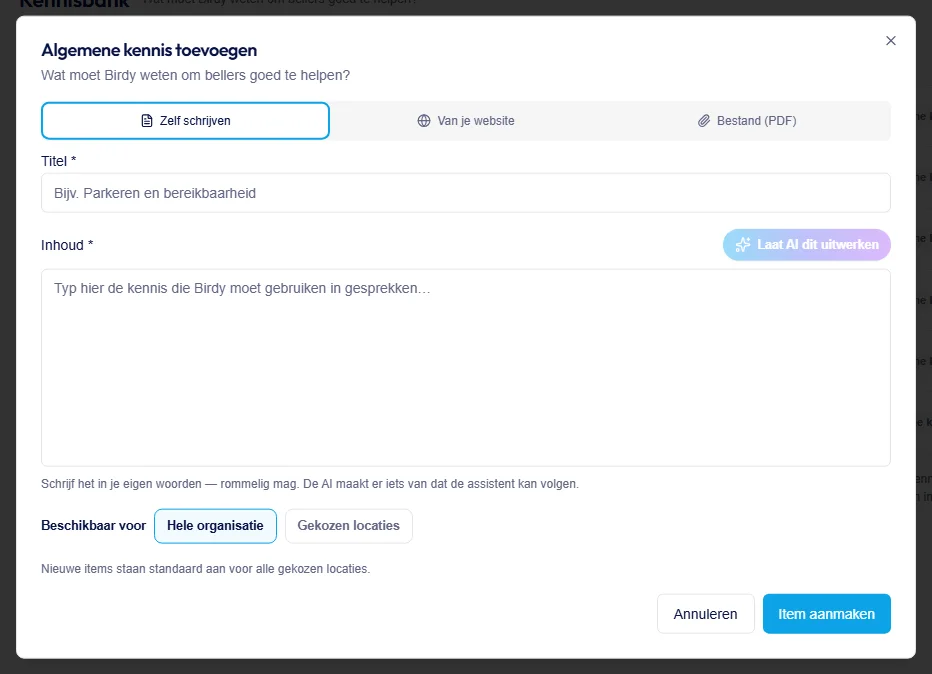This screenshot has height=674, width=932.
Task: Open the Bestand (PDF) tab
Action: (x=747, y=121)
